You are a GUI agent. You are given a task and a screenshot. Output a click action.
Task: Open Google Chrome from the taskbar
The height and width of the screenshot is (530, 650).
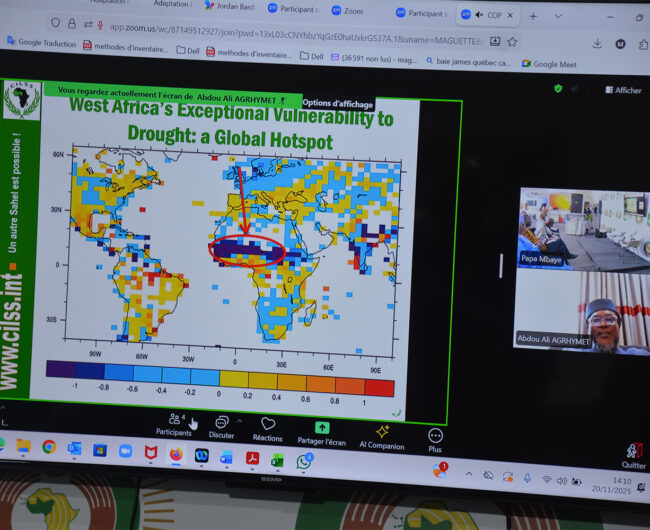tap(49, 447)
